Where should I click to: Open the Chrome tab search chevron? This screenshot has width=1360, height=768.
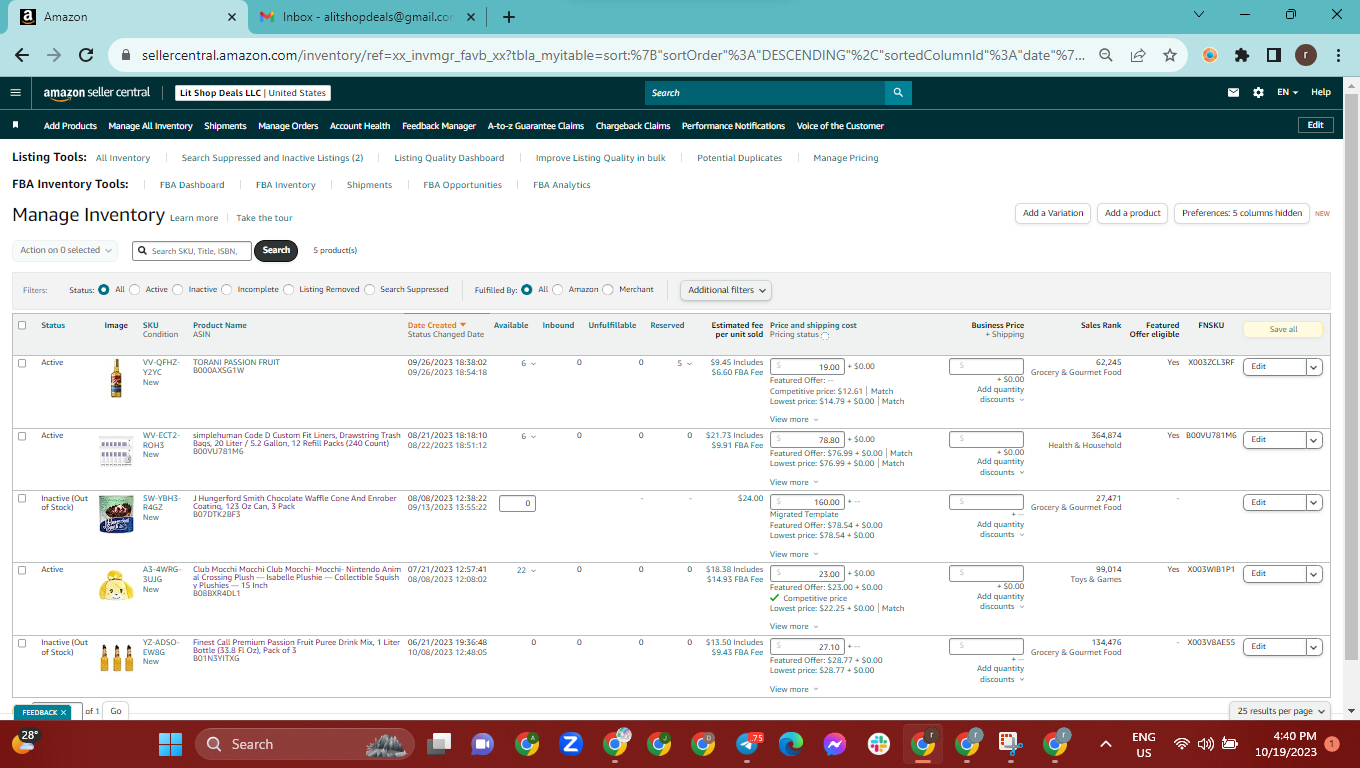1199,15
